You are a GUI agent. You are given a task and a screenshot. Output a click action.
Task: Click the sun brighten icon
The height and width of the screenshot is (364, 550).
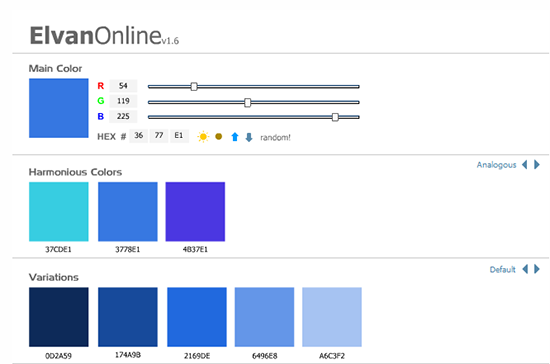pos(203,136)
